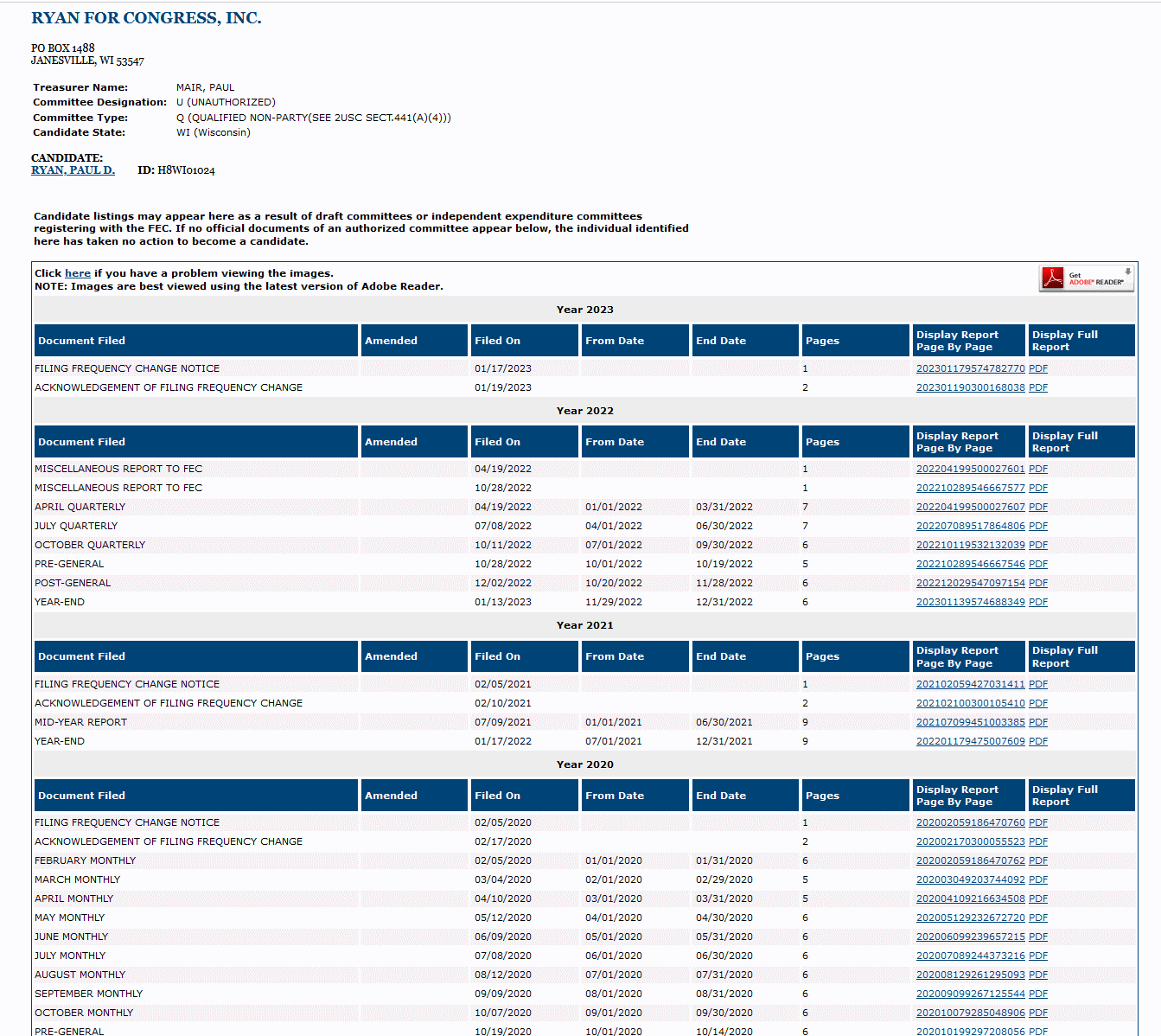The width and height of the screenshot is (1161, 1036).
Task: Open report 202210289546667577 link
Action: (x=970, y=488)
